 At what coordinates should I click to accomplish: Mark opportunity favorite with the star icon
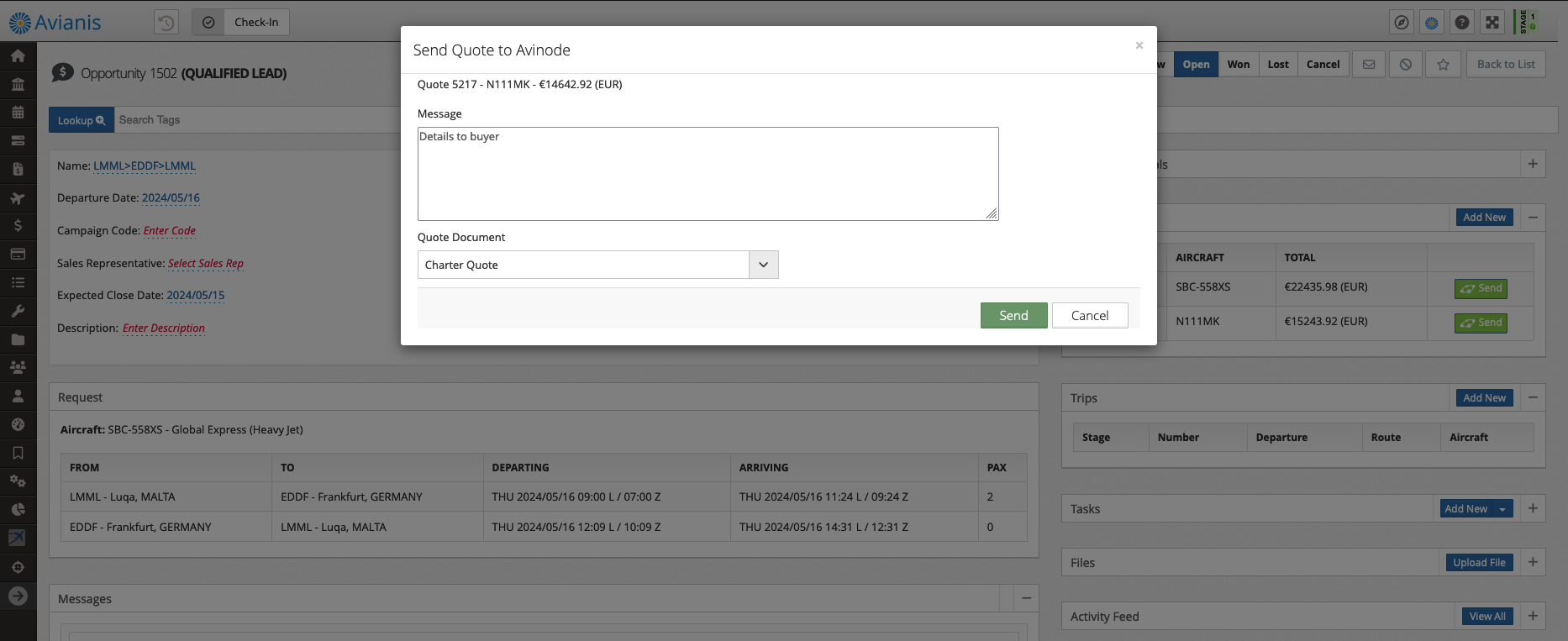(x=1444, y=65)
